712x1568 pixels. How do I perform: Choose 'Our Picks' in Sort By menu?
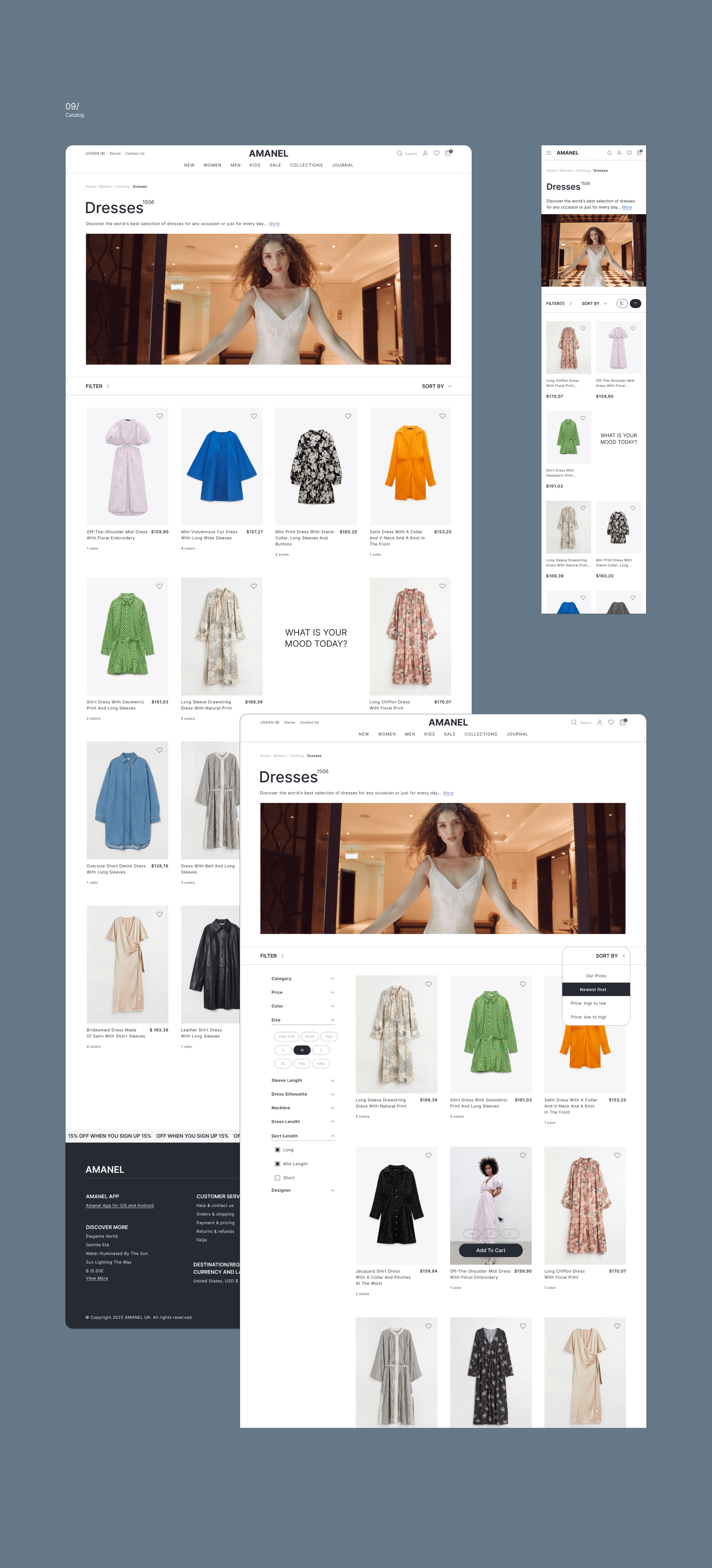pos(596,976)
